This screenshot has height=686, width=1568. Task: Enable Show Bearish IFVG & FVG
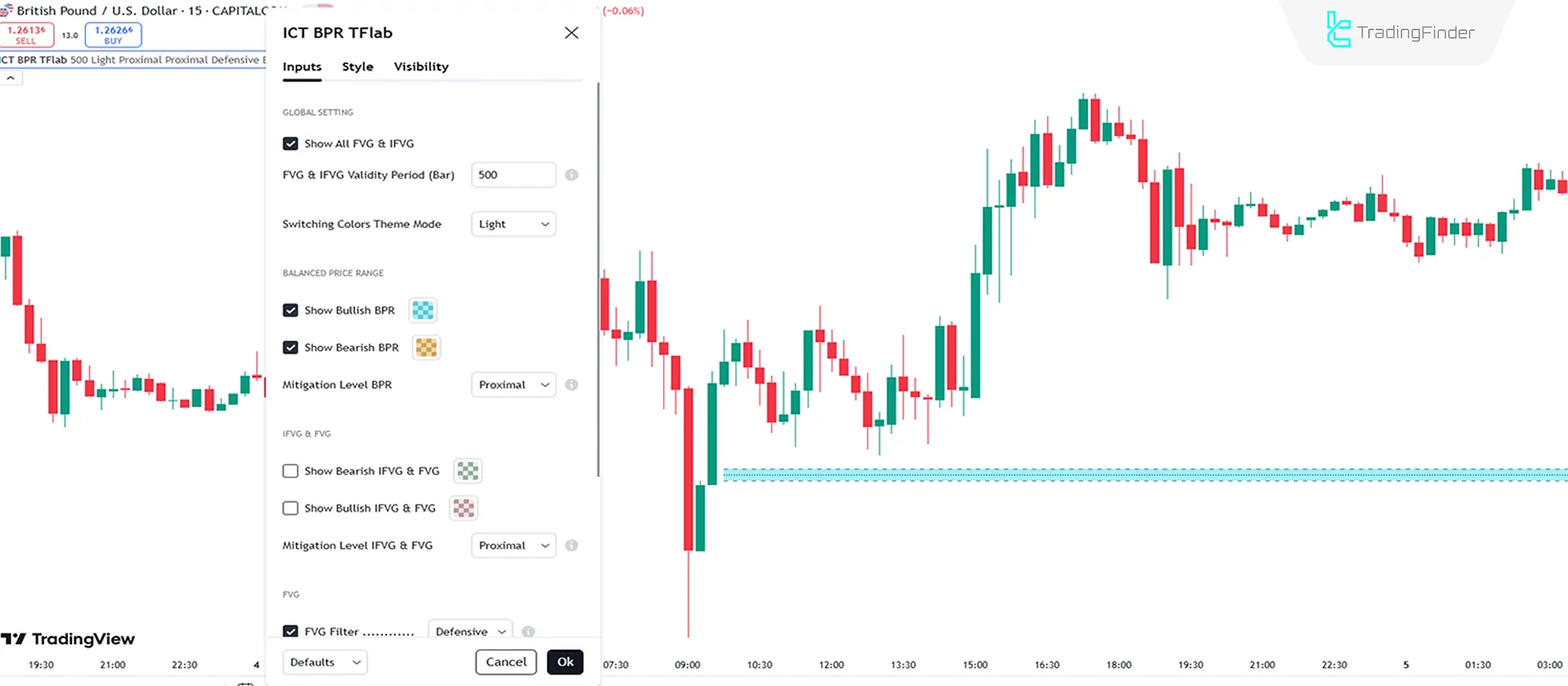coord(290,470)
